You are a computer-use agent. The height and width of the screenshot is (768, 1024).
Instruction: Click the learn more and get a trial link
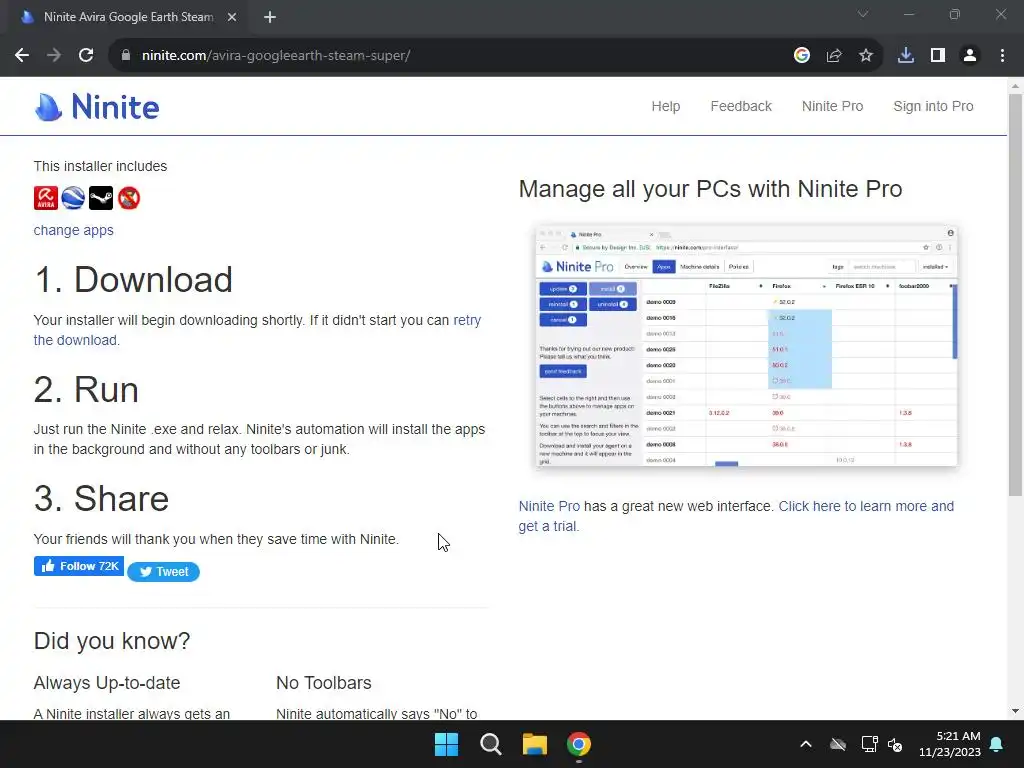point(866,507)
